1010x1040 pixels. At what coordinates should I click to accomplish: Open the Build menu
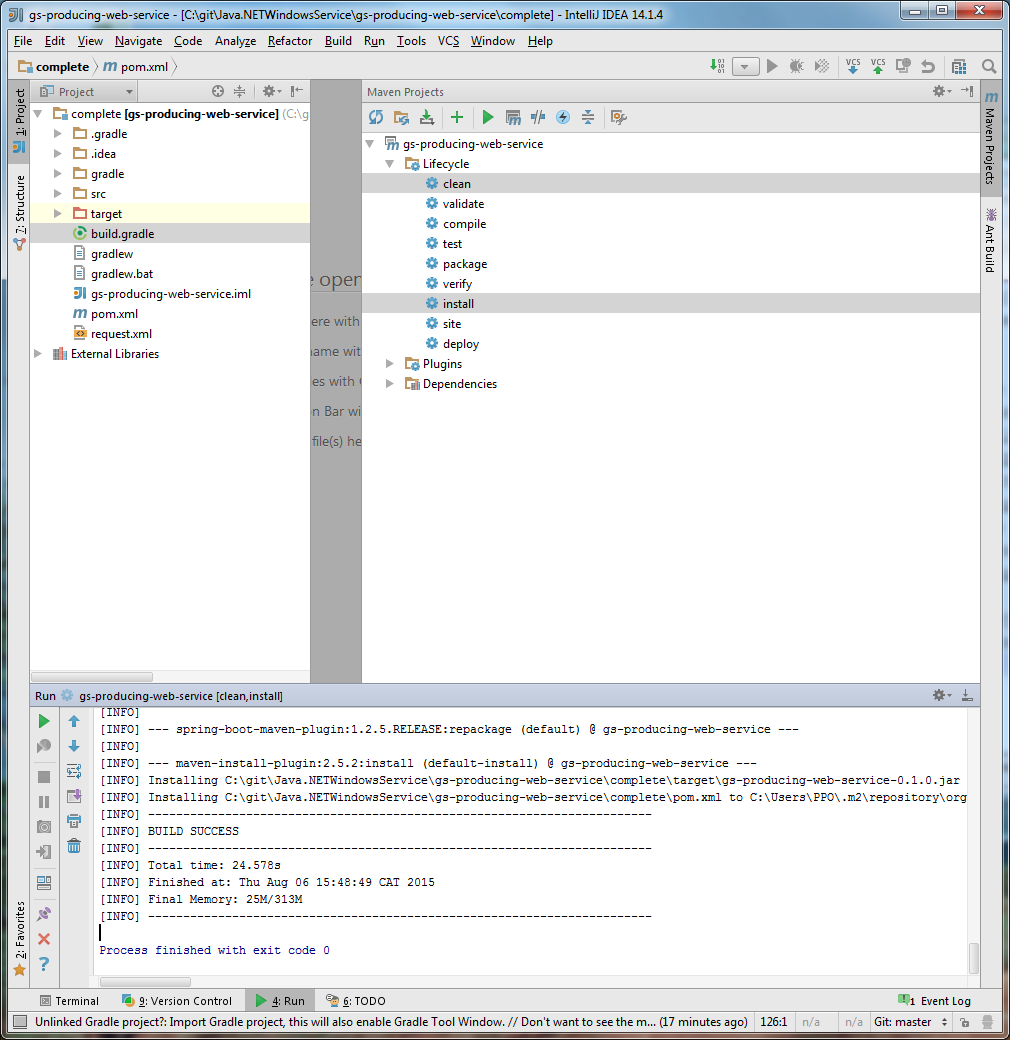click(338, 41)
